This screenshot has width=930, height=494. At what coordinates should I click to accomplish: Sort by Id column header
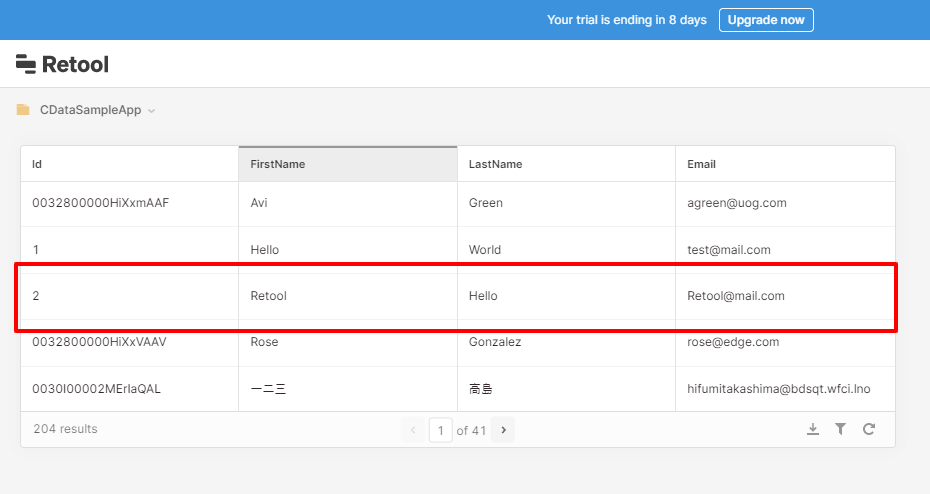tap(129, 164)
